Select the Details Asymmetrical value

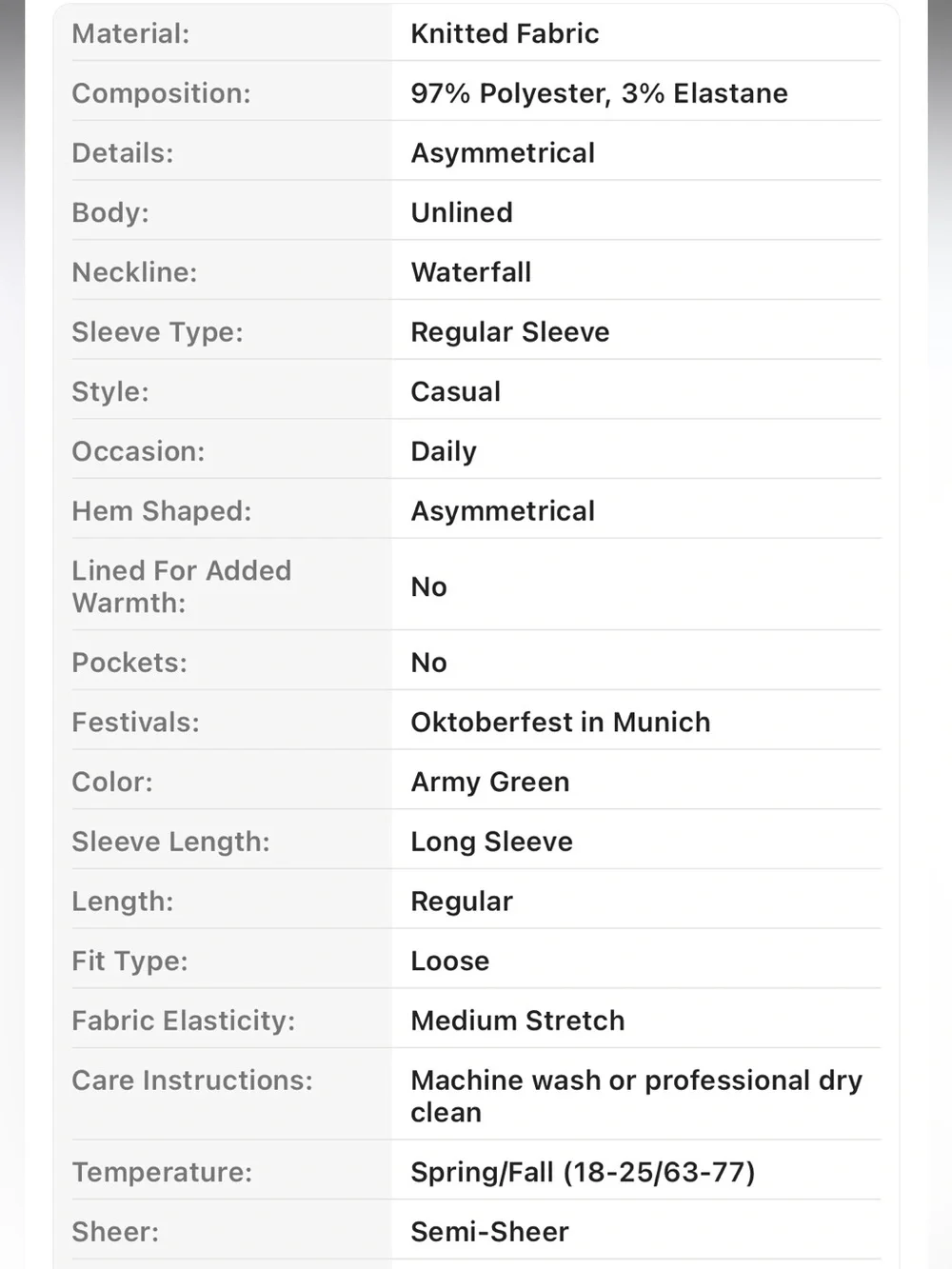pos(503,153)
